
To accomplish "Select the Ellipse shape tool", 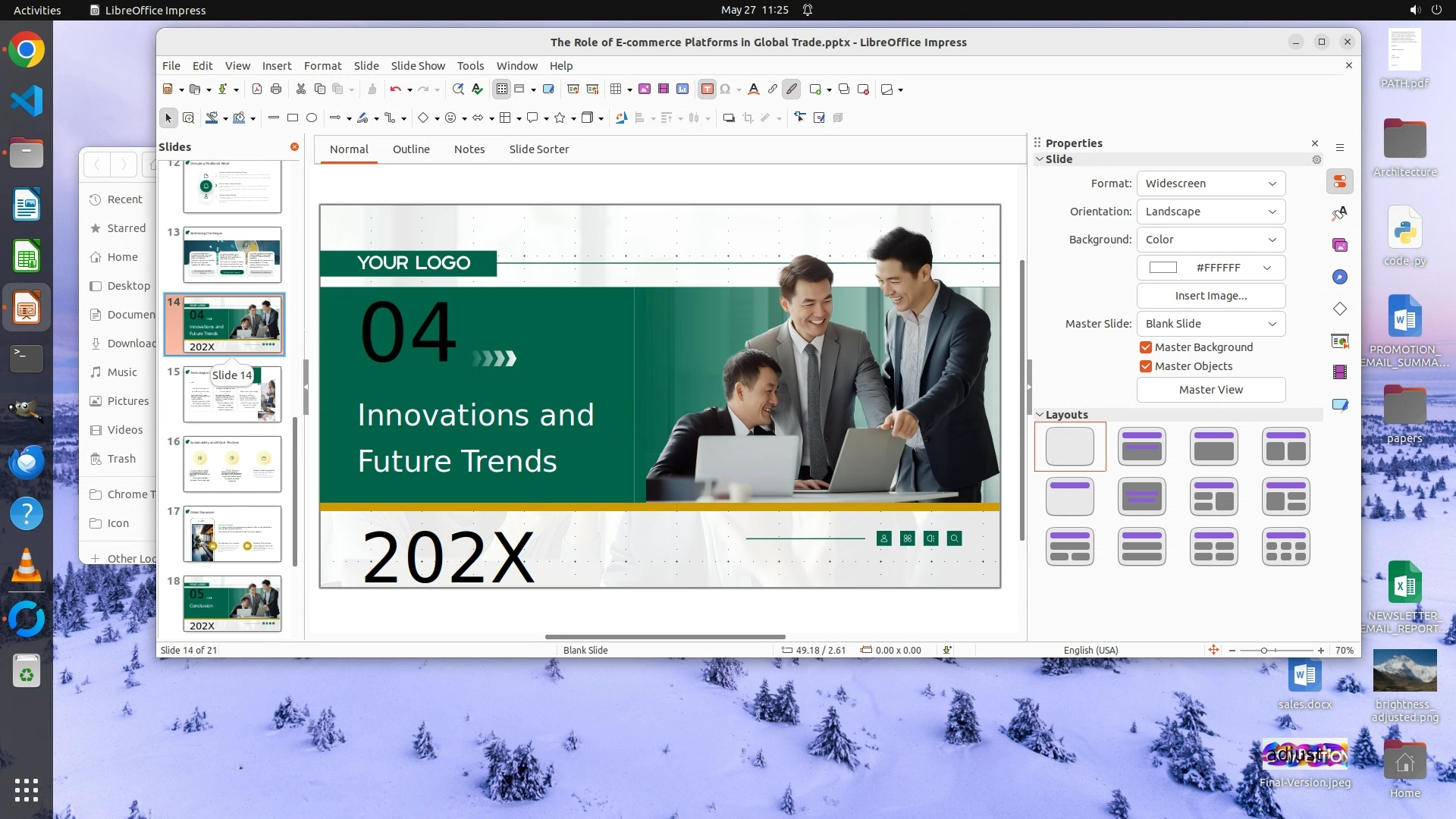I will click(312, 118).
